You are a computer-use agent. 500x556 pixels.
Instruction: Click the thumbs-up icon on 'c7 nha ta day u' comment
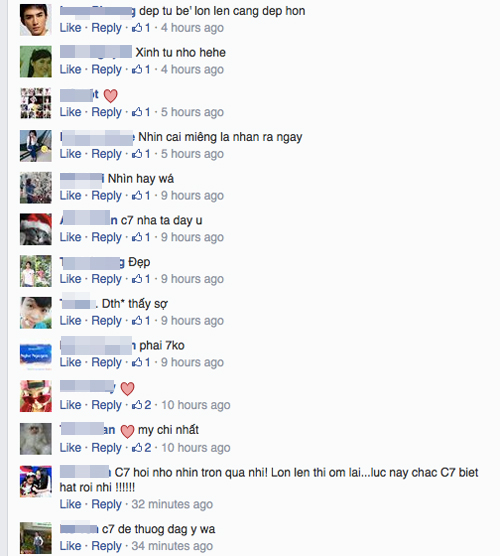(x=137, y=237)
